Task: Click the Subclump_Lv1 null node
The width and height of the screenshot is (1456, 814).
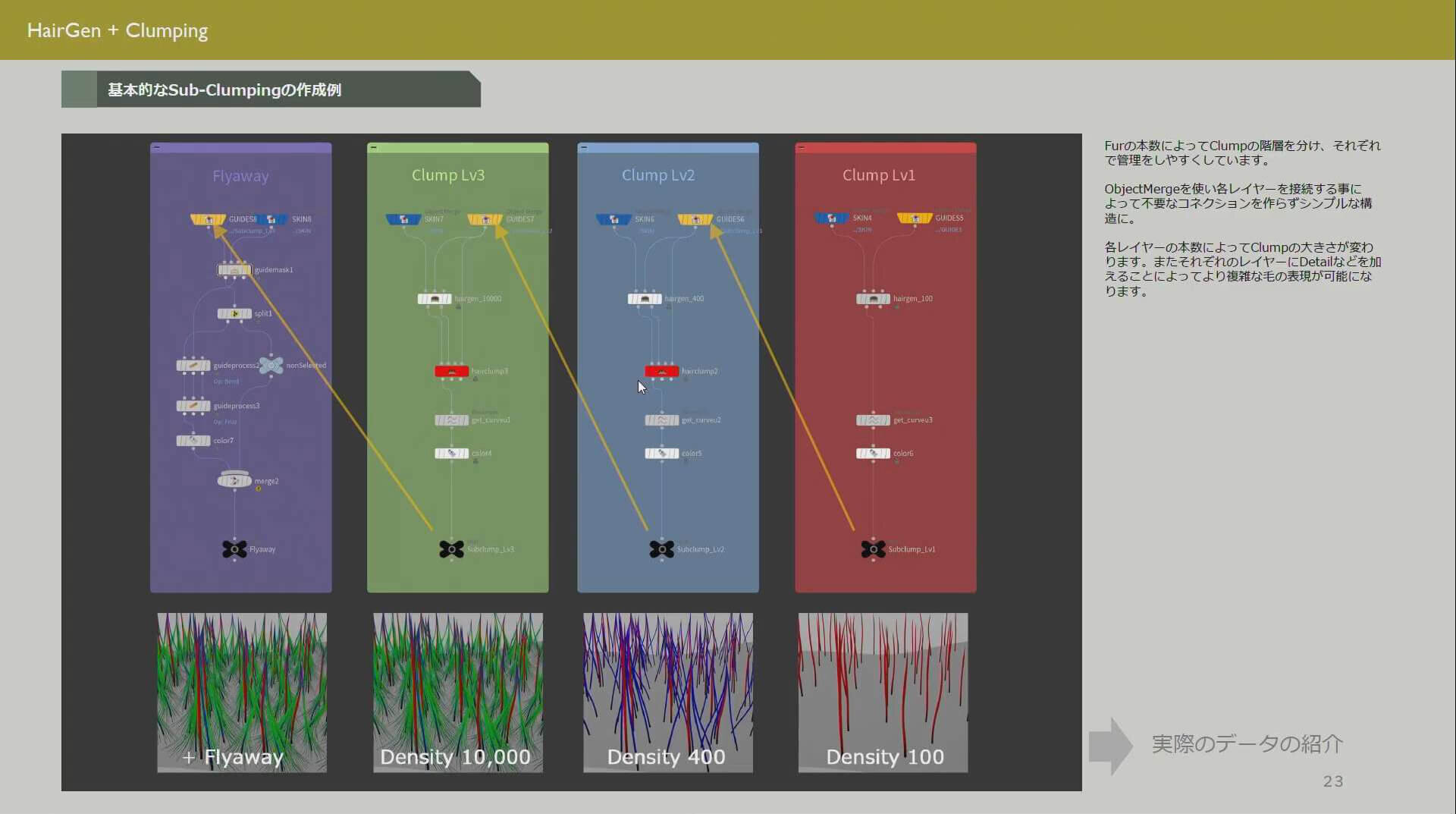Action: tap(873, 549)
